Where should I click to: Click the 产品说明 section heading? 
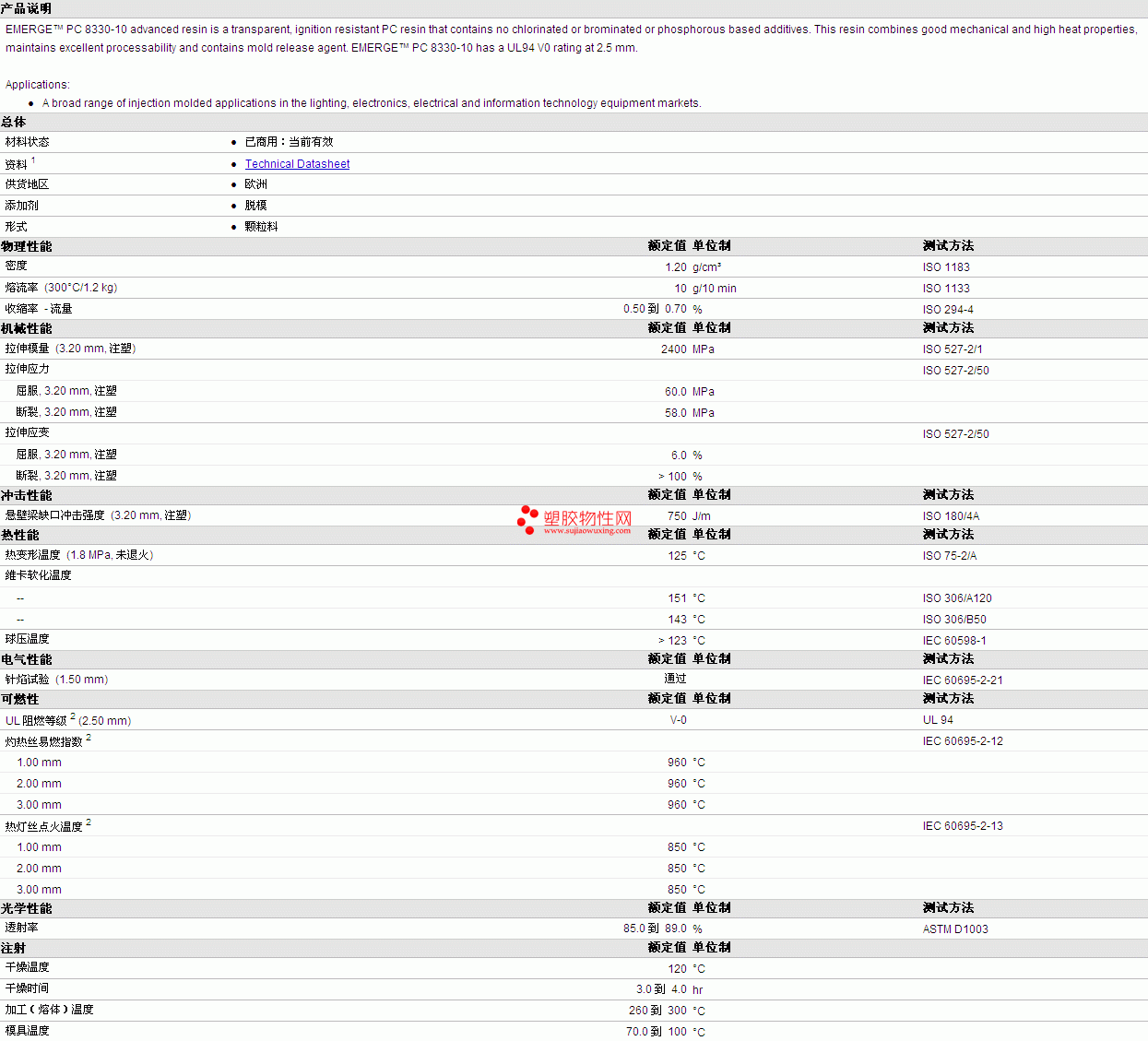(26, 8)
